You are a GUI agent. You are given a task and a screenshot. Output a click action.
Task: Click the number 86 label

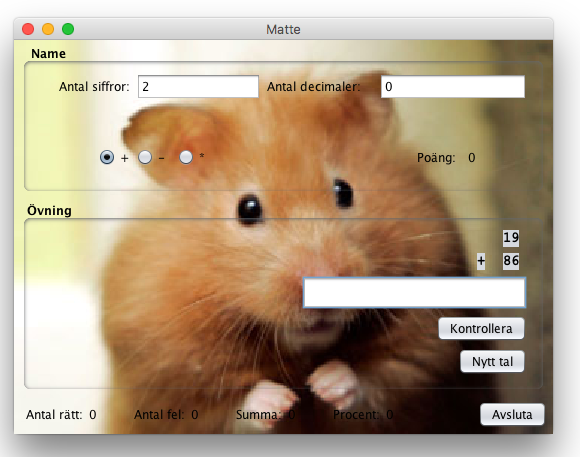(511, 261)
